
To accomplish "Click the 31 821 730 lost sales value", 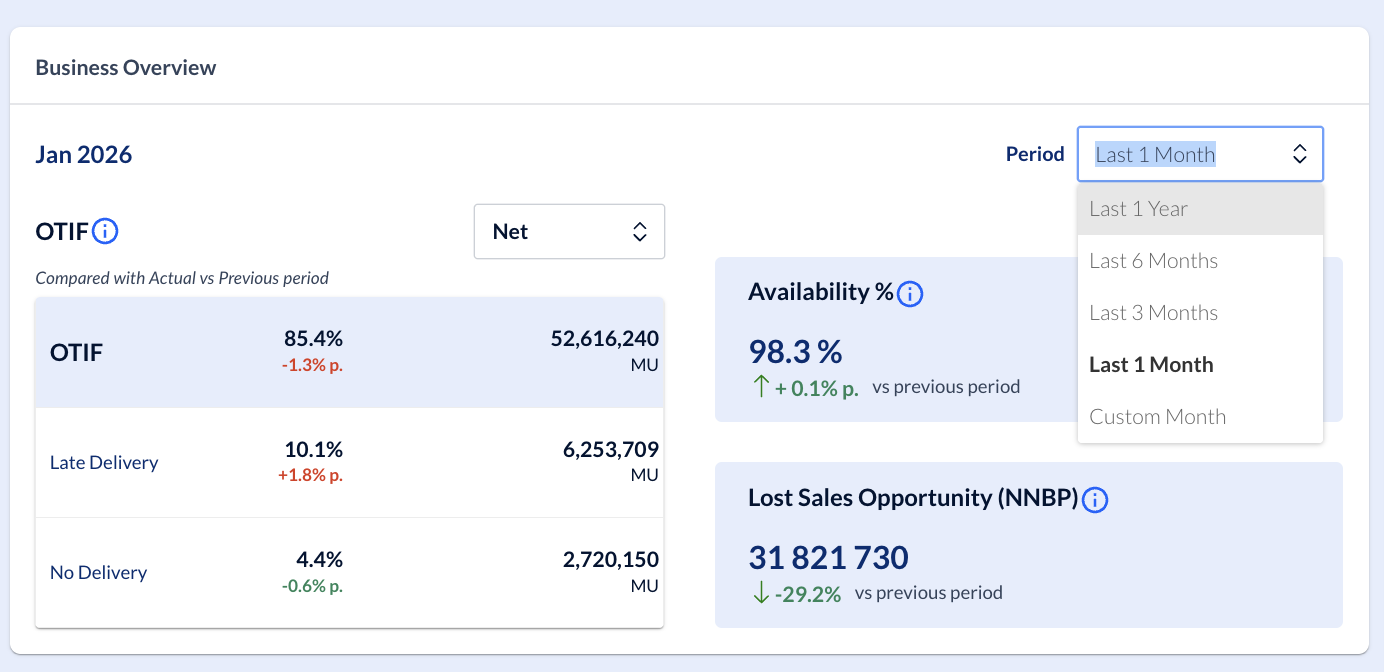I will tap(828, 557).
